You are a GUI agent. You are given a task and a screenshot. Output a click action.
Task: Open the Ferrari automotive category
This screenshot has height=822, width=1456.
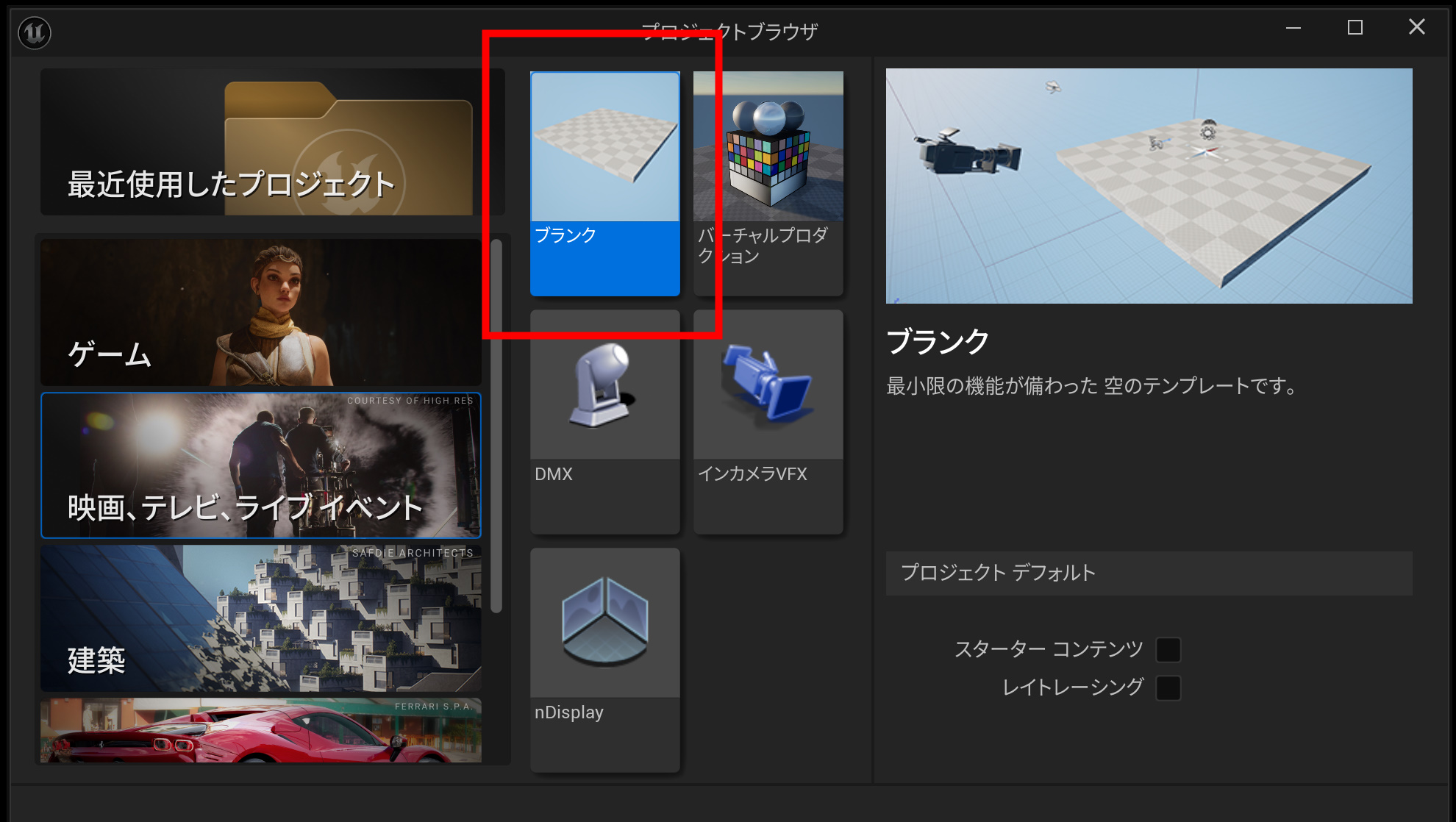tap(261, 730)
